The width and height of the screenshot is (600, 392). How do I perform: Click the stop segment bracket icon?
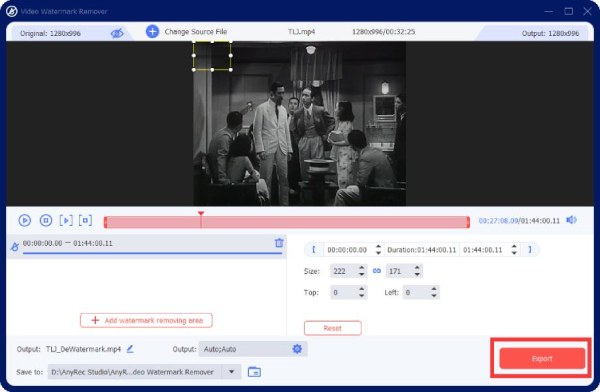click(x=85, y=220)
